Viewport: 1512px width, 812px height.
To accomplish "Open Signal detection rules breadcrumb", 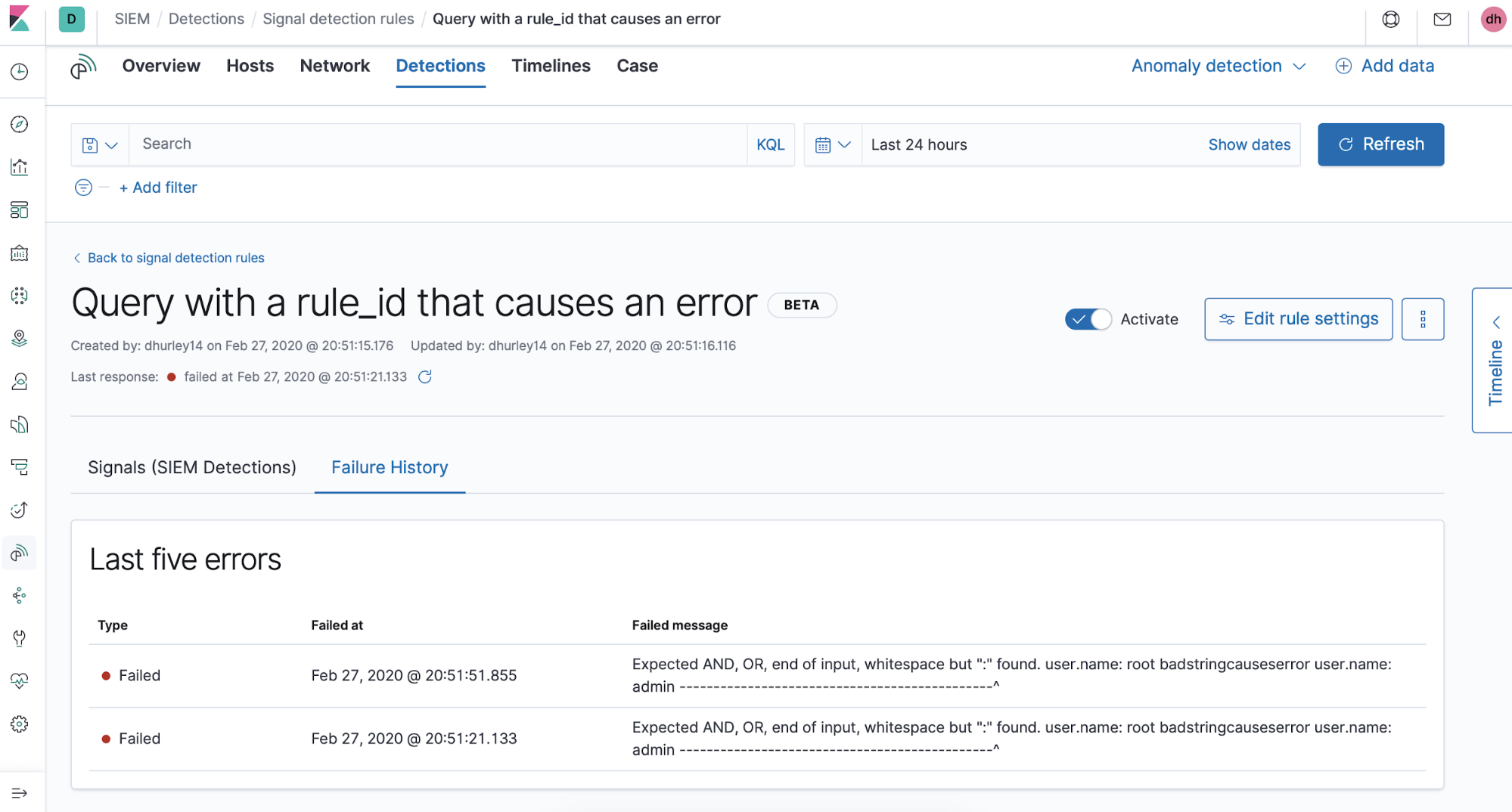I will click(338, 19).
